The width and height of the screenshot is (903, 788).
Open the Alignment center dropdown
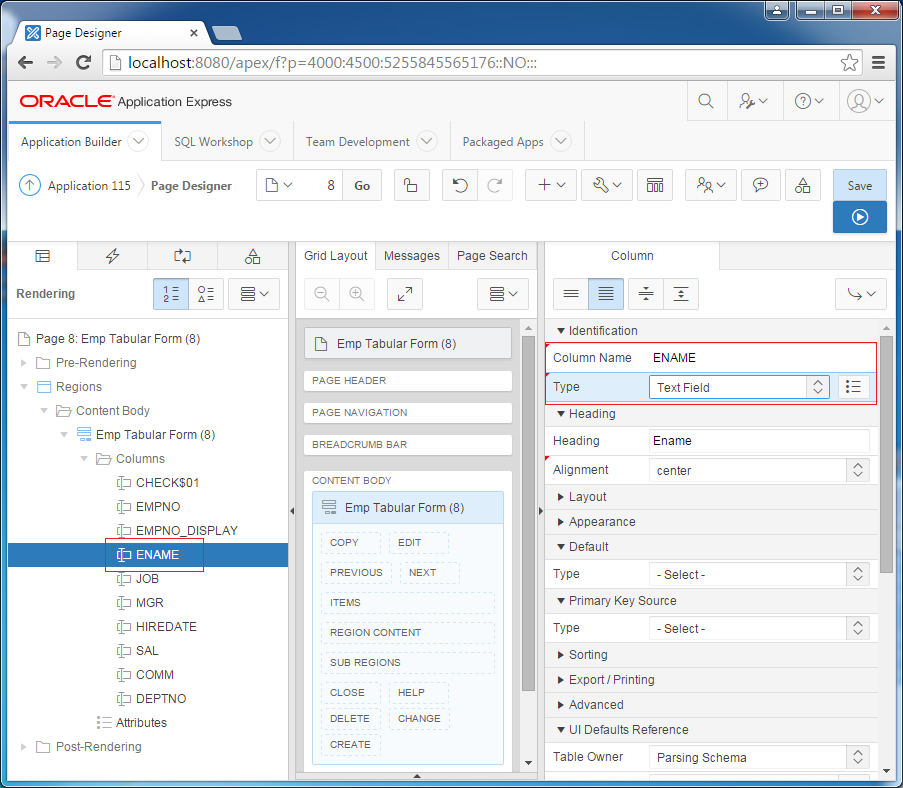[759, 470]
